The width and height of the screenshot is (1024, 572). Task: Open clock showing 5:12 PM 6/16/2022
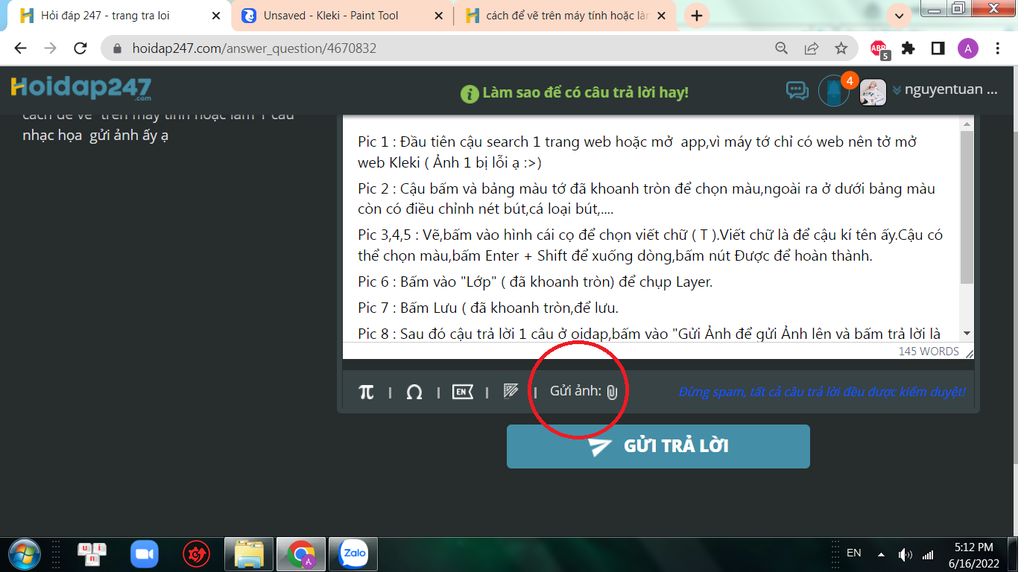tap(974, 555)
